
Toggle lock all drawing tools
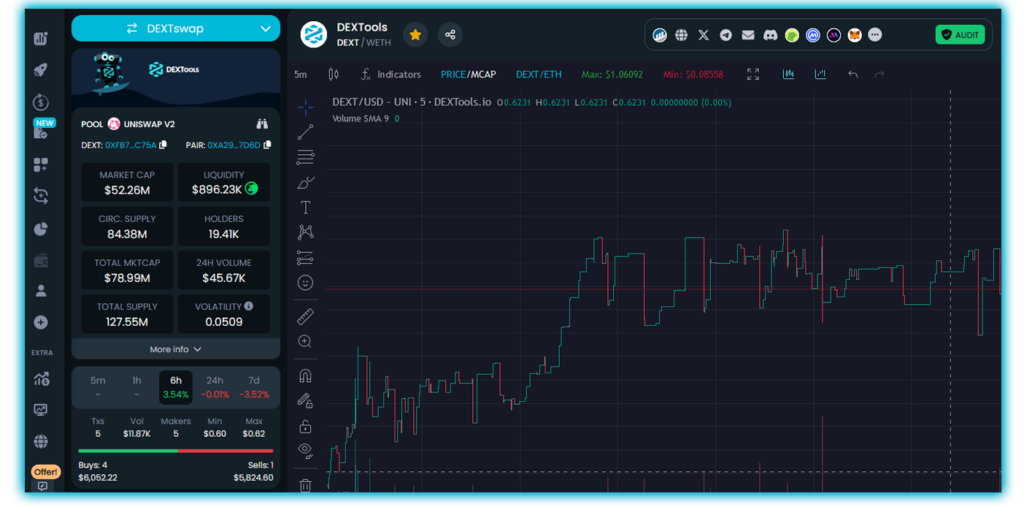305,426
